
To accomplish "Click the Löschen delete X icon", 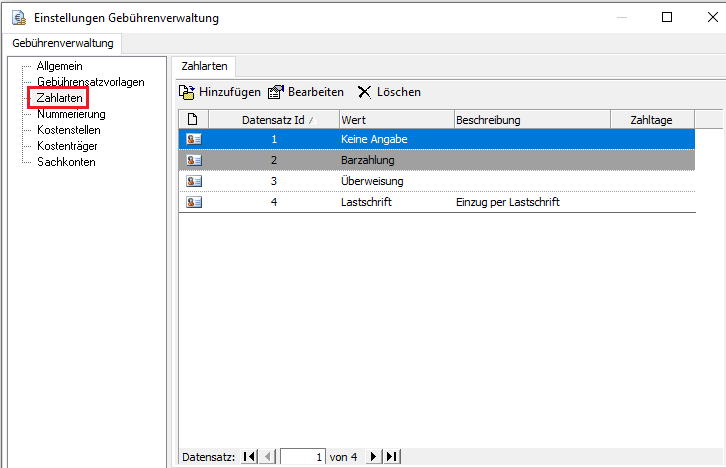I will pyautogui.click(x=365, y=92).
